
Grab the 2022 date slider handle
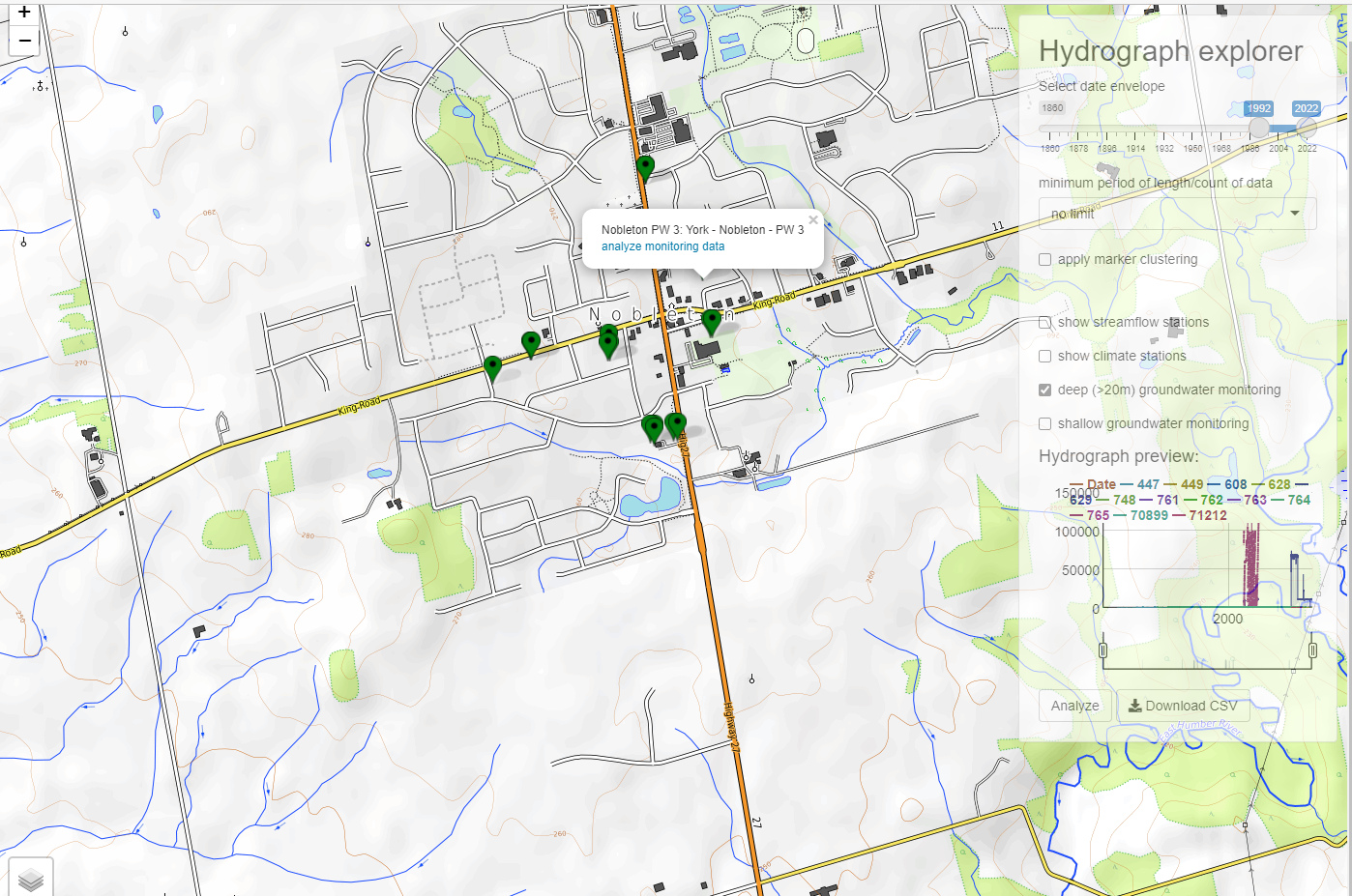coord(1307,128)
